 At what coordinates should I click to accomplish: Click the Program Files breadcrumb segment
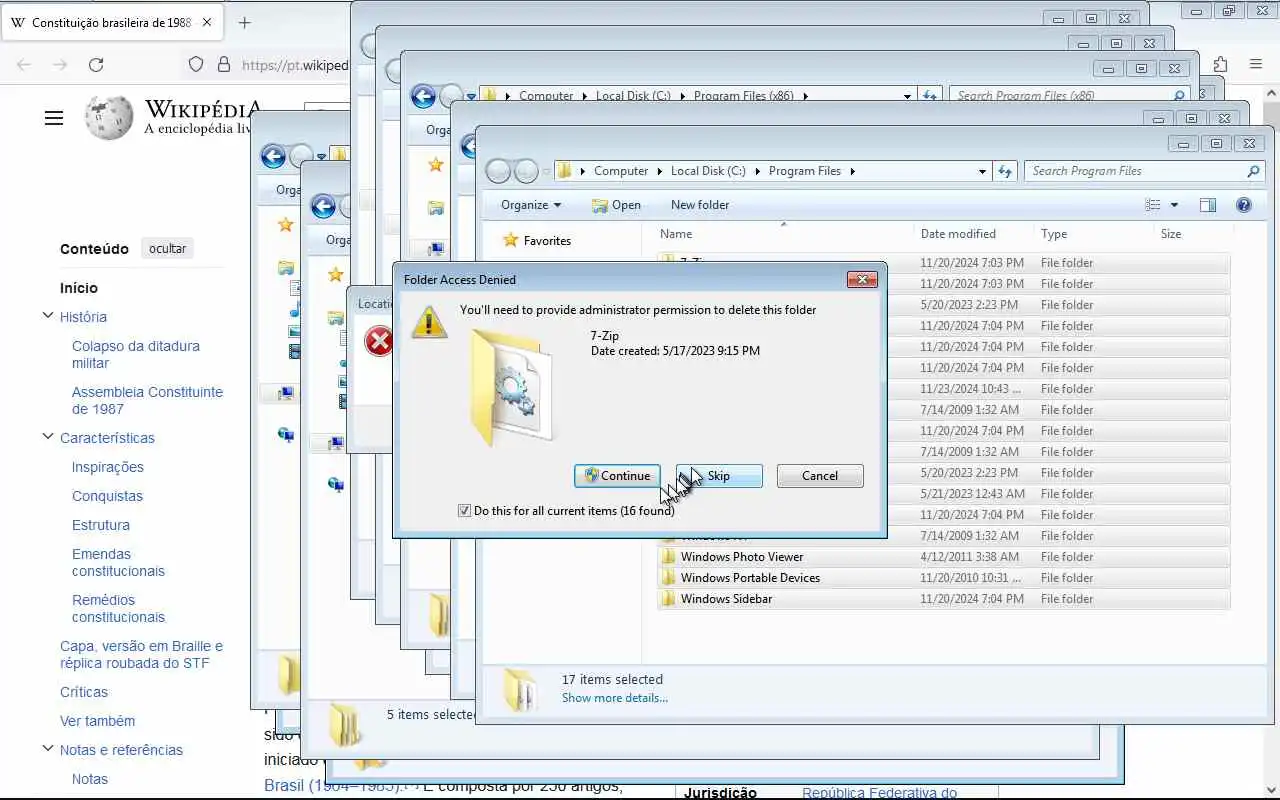tap(805, 171)
